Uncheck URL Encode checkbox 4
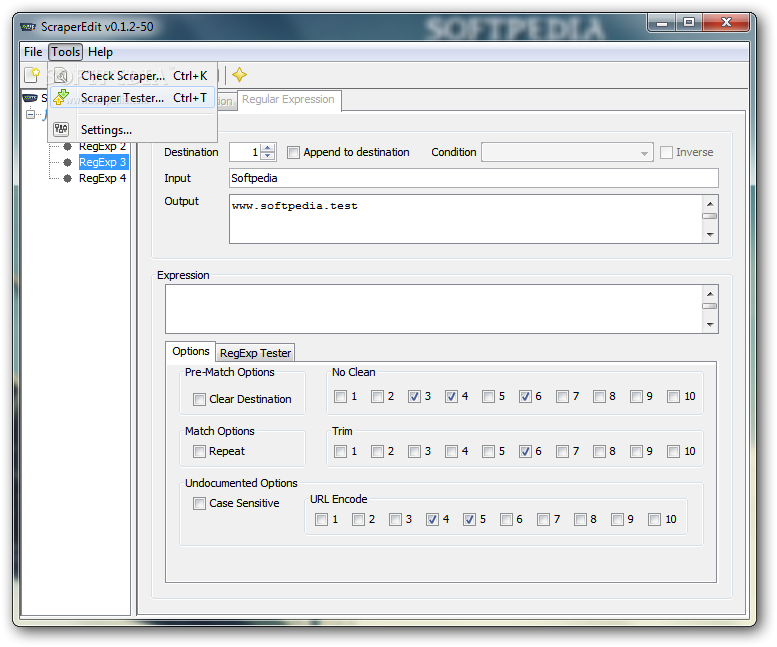 click(x=433, y=519)
